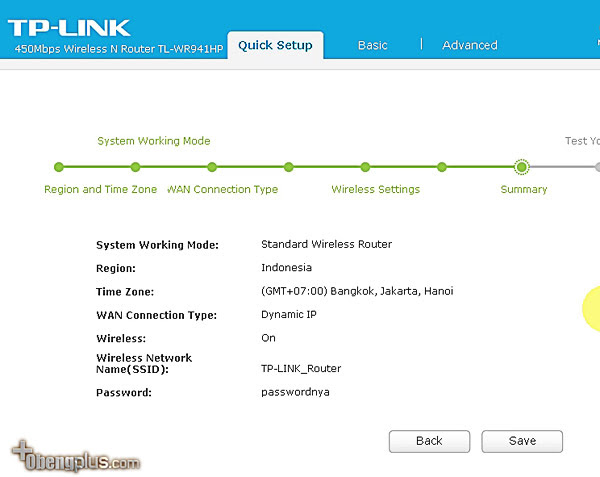Click the Standard Wireless Router value
This screenshot has height=477, width=600.
click(x=326, y=244)
